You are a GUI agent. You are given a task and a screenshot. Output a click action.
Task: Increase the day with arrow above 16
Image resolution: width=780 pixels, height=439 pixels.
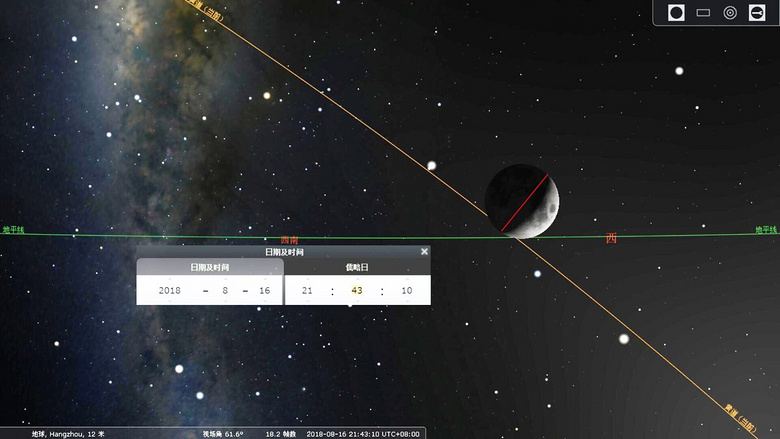tap(265, 279)
